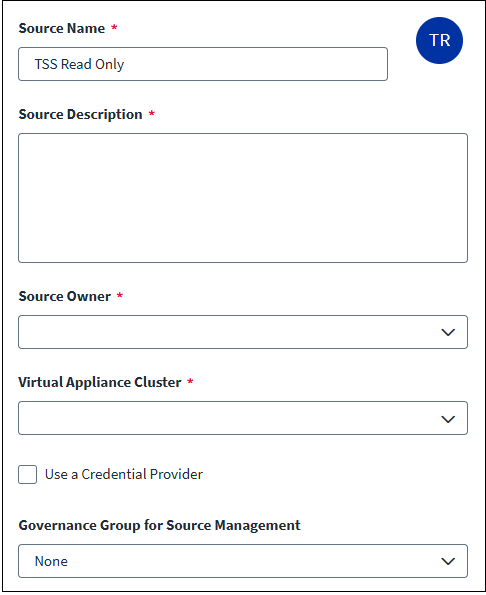
Task: Click the Source Description label text
Action: click(80, 114)
